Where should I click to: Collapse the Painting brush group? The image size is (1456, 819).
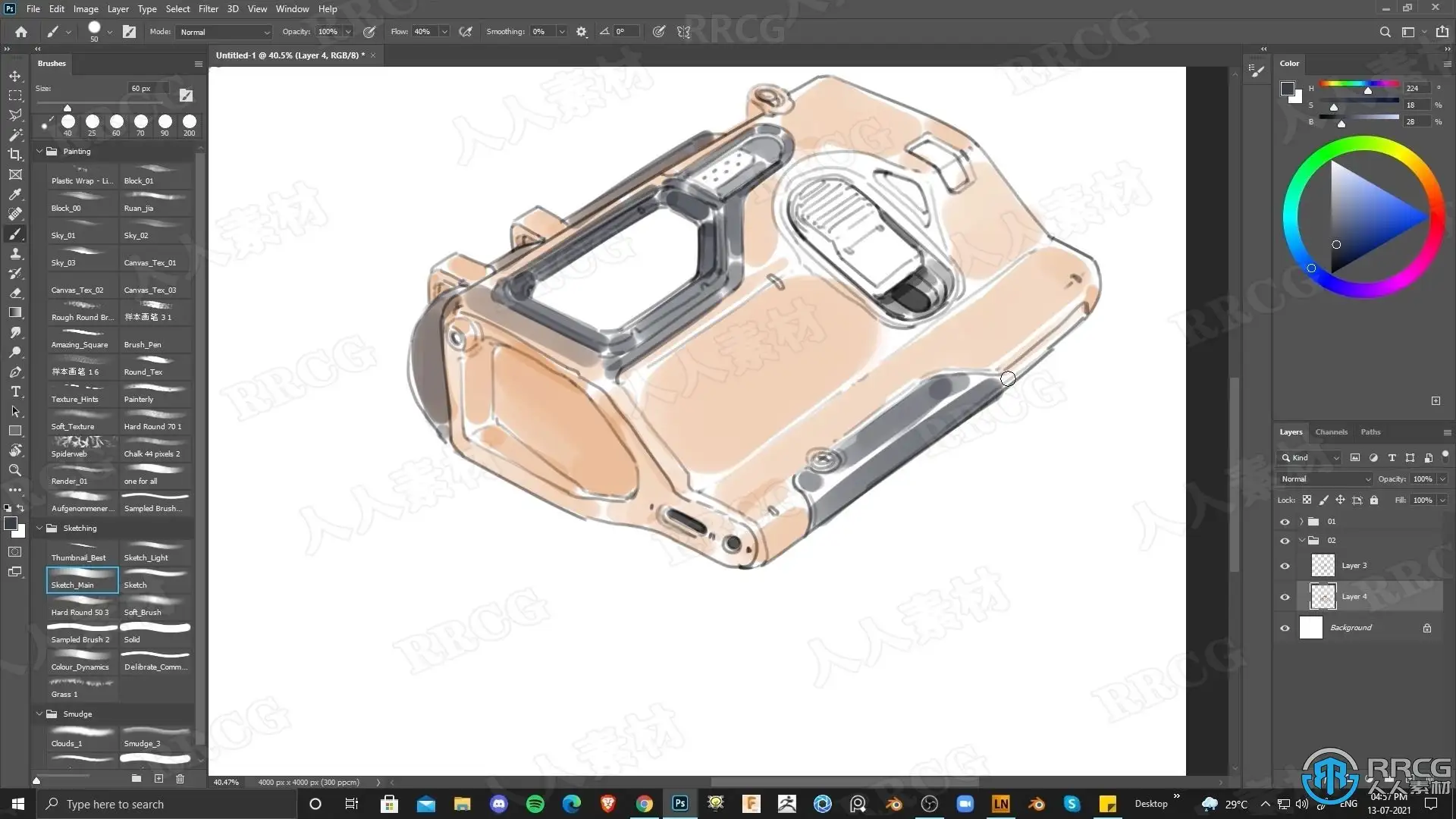coord(39,151)
